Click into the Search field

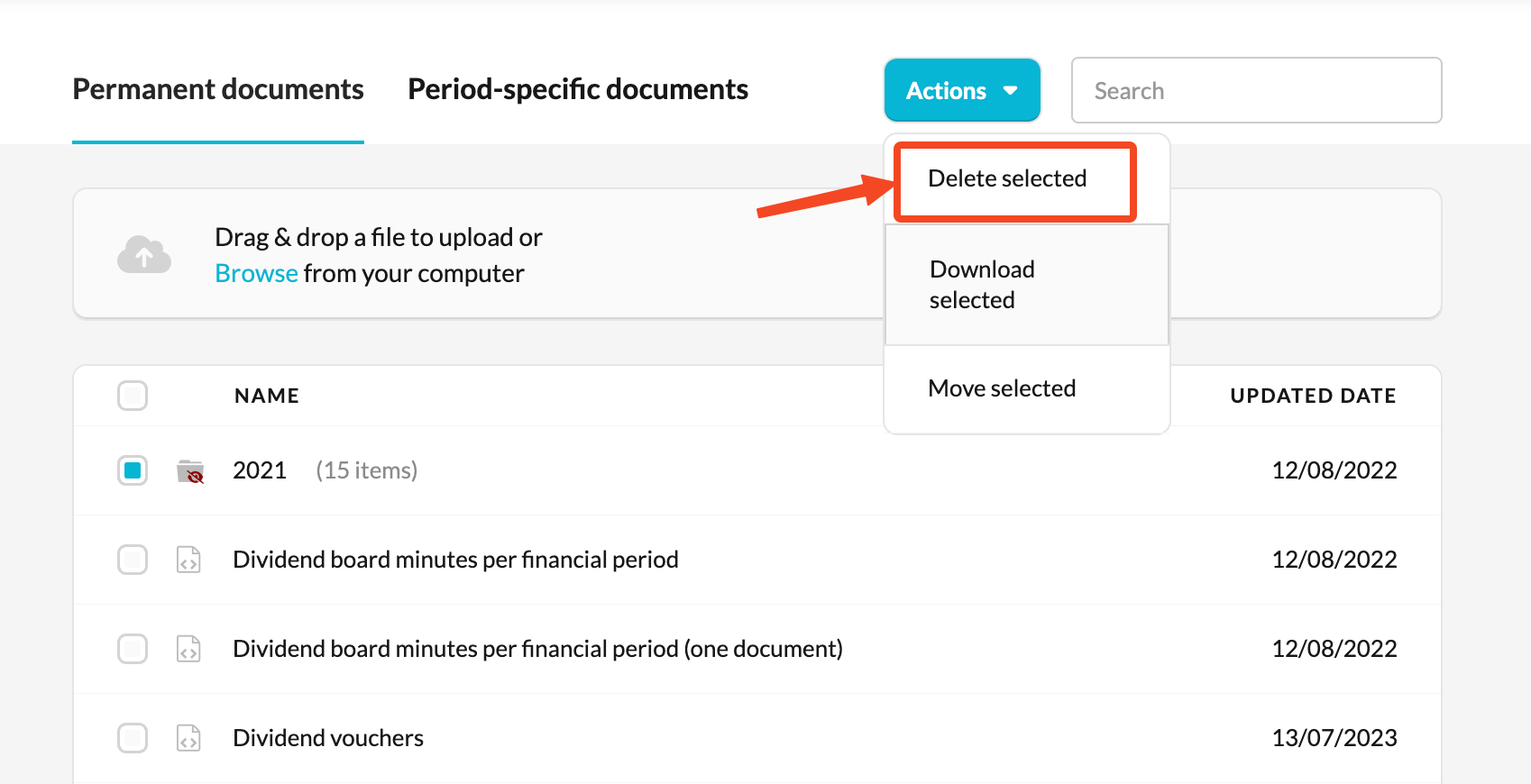coord(1256,90)
